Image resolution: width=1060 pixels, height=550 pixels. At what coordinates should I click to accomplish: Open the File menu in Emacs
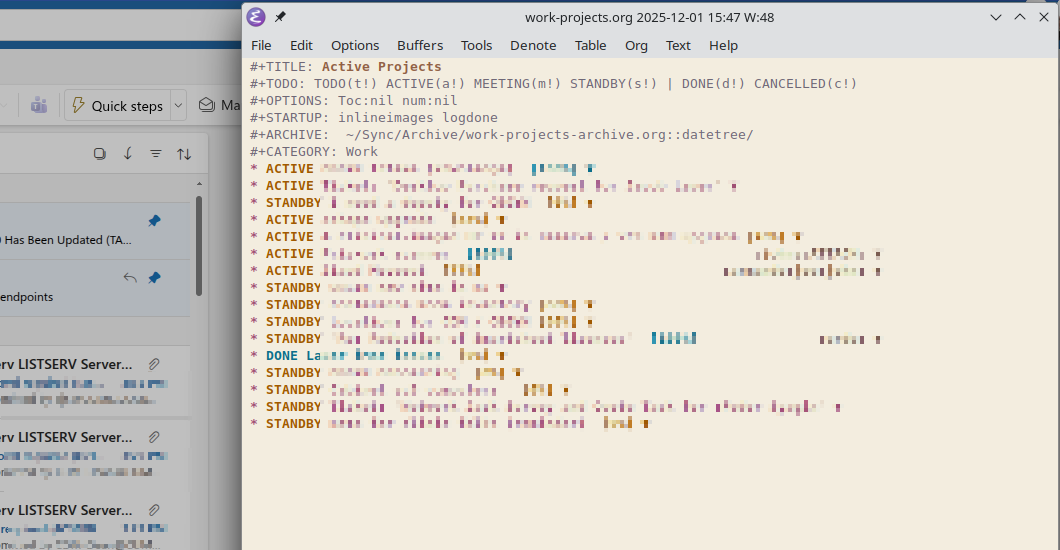(261, 45)
